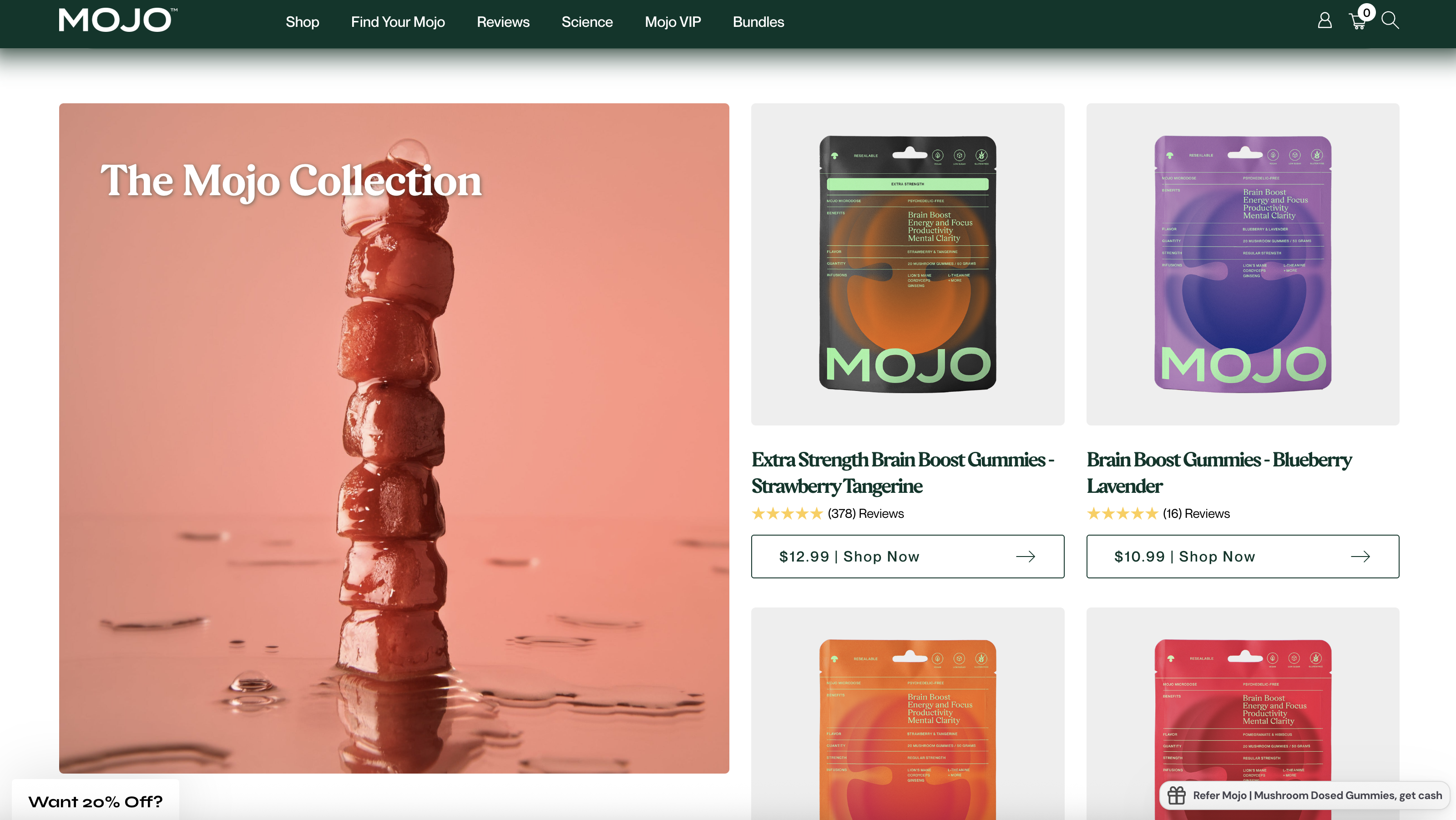
Task: Select purple Blueberry Lavender pouch image
Action: (1242, 264)
